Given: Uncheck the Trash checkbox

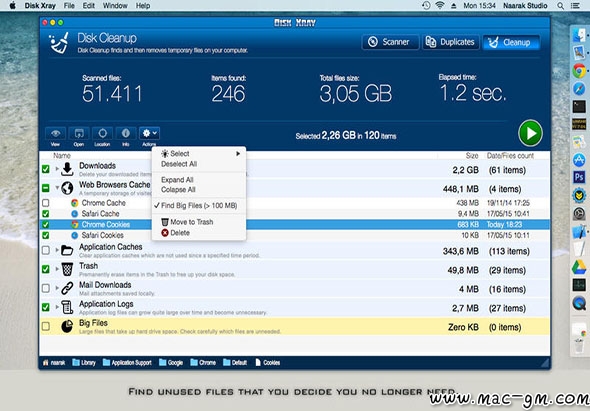Looking at the screenshot, I should click(46, 269).
